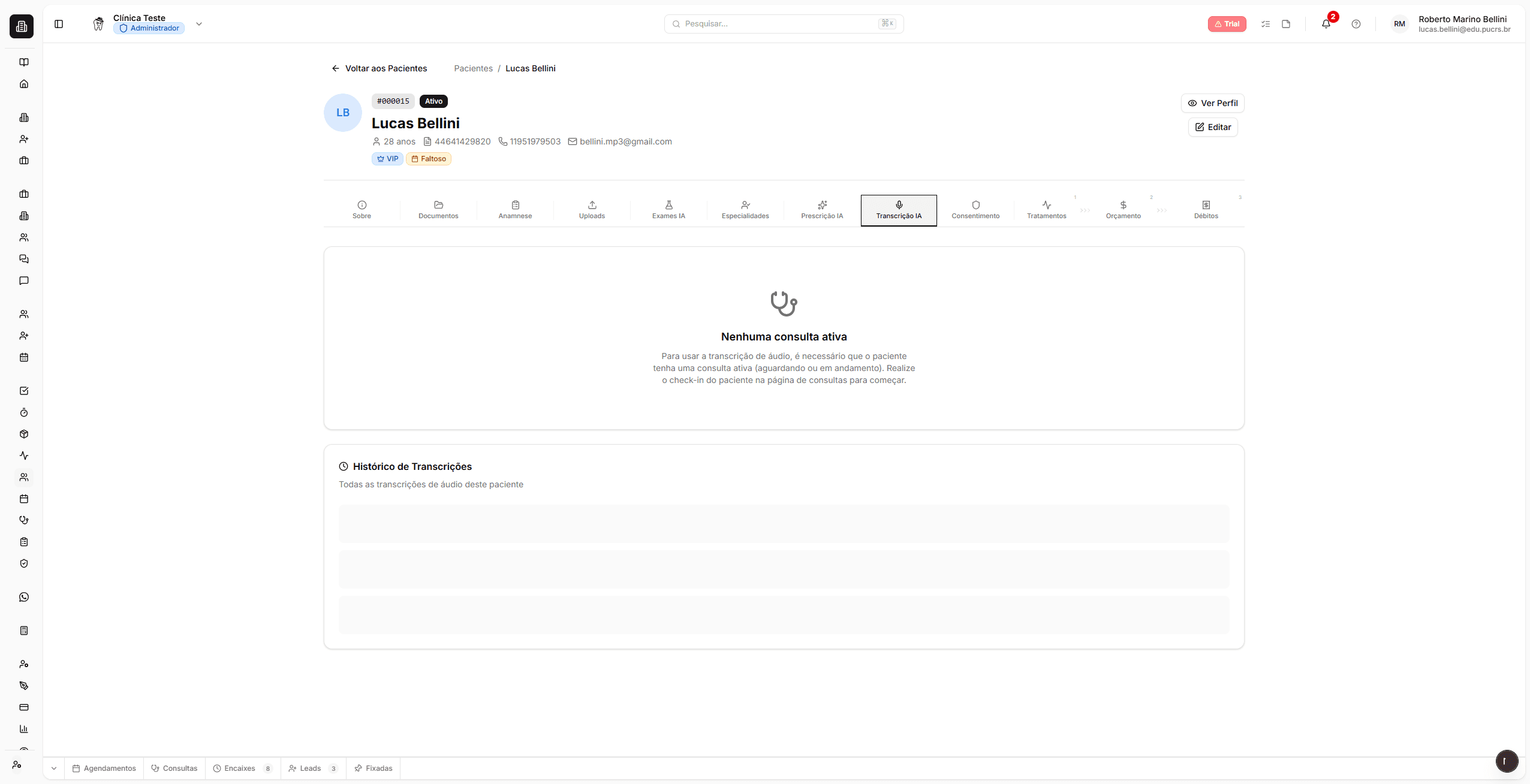Screen dimensions: 1530x784
Task: Expand the Clínica Teste clinic dropdown
Action: coord(199,24)
